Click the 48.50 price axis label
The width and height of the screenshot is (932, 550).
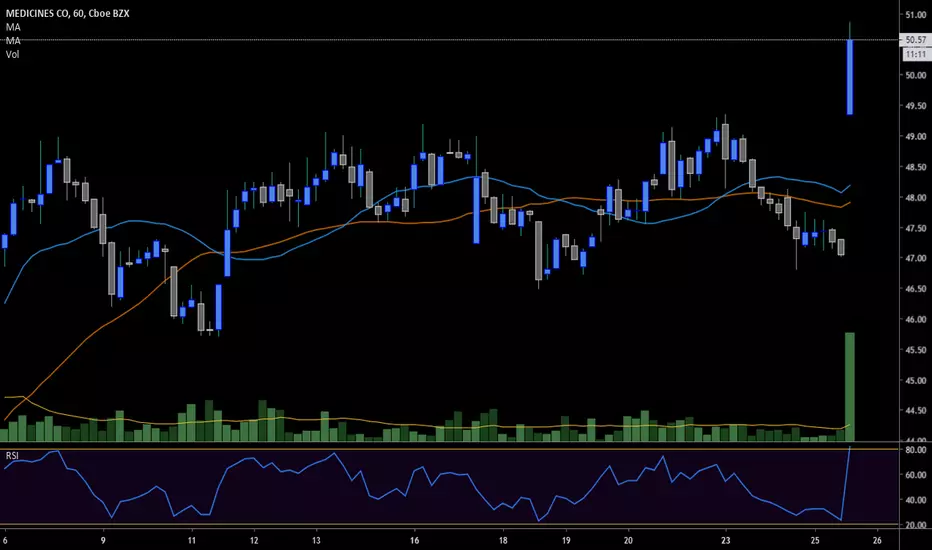click(915, 167)
